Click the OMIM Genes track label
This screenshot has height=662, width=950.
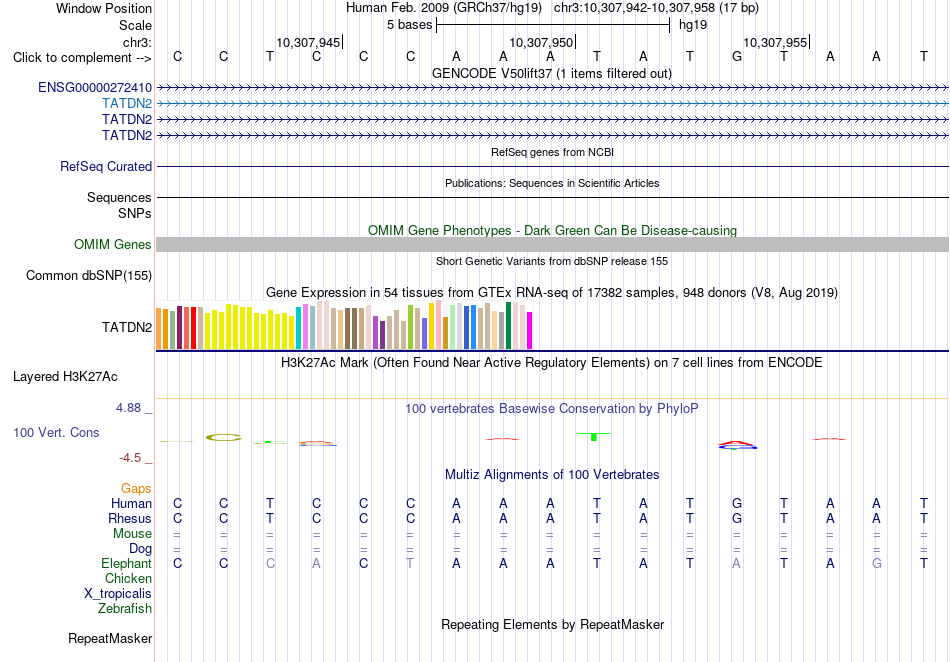coord(113,245)
